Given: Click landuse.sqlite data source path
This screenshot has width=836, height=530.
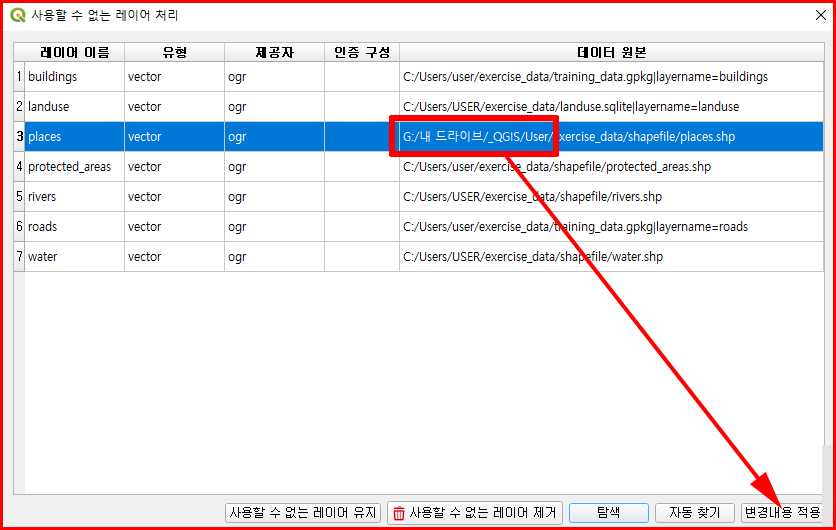Looking at the screenshot, I should click(612, 106).
